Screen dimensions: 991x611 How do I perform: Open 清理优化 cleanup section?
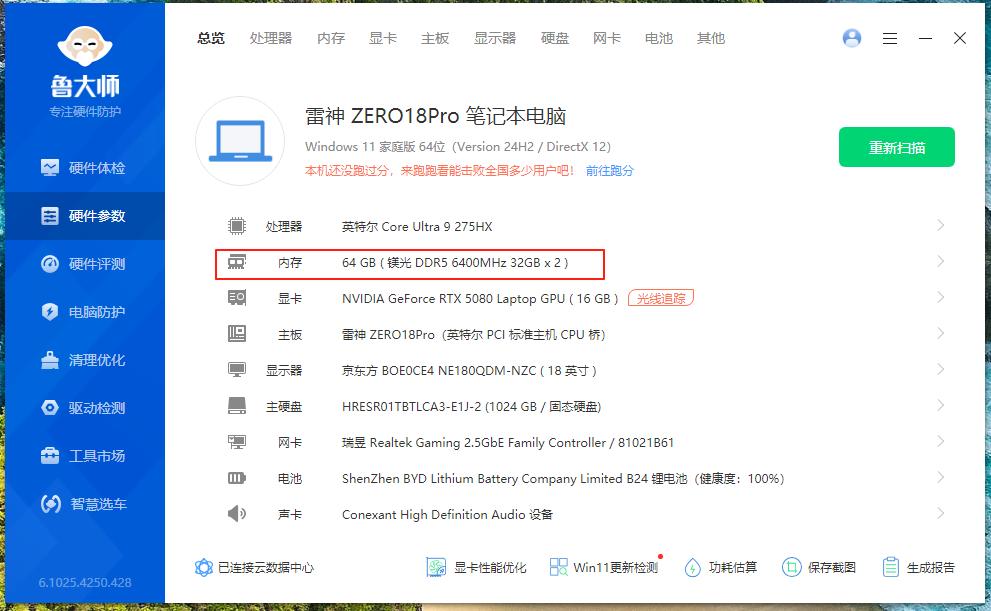[83, 360]
